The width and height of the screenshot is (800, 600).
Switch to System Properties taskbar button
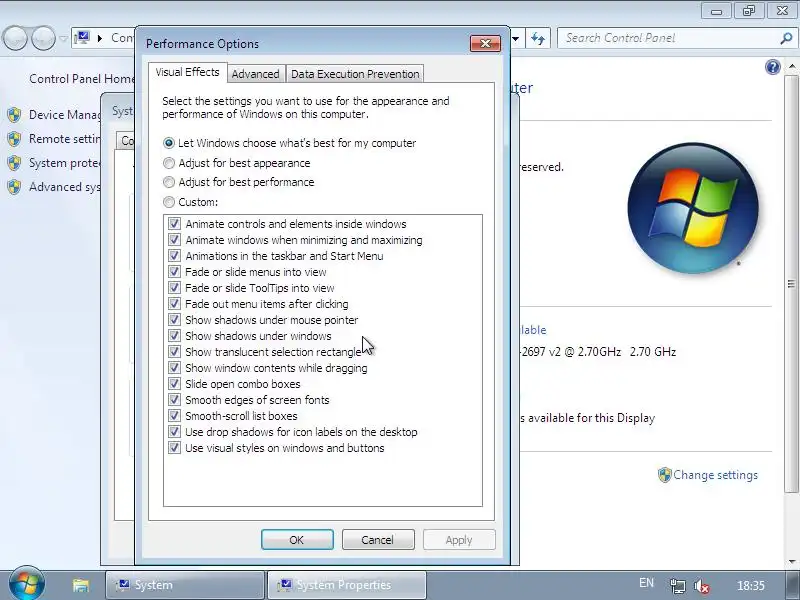[347, 585]
